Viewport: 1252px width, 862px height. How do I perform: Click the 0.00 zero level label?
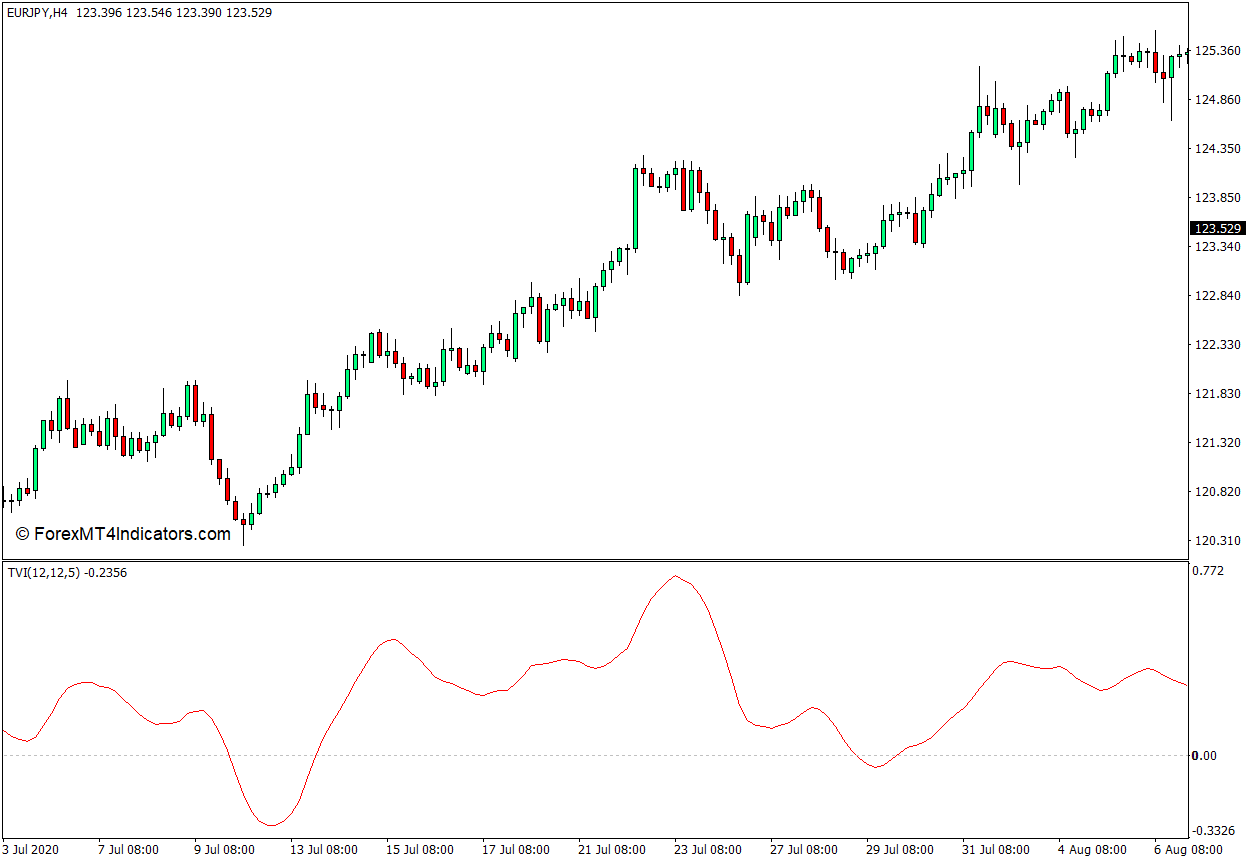[x=1205, y=755]
